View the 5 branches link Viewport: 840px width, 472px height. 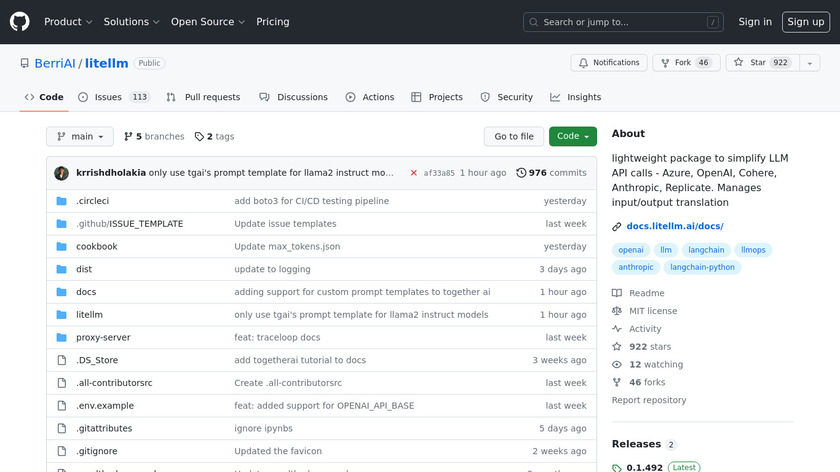[154, 137]
